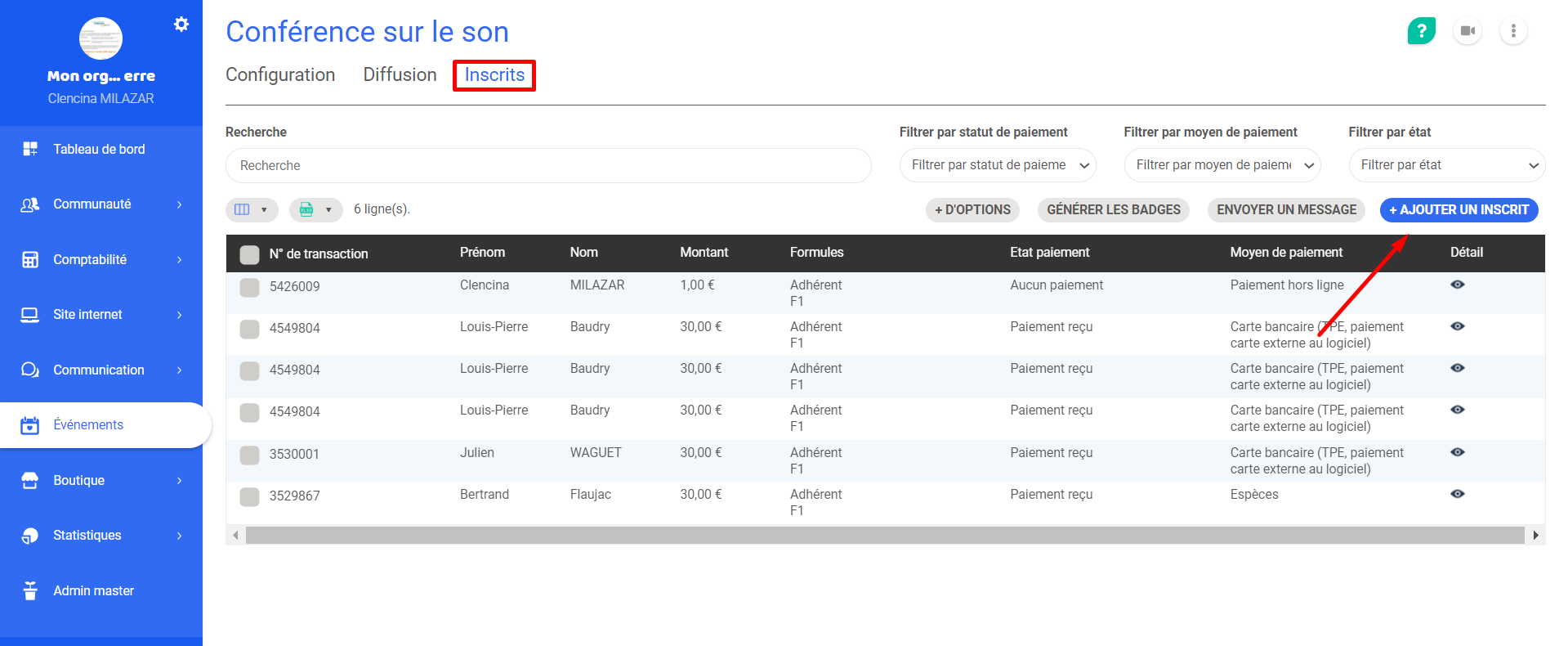Focus the Recherche search field
This screenshot has width=1568, height=646.
coord(548,165)
